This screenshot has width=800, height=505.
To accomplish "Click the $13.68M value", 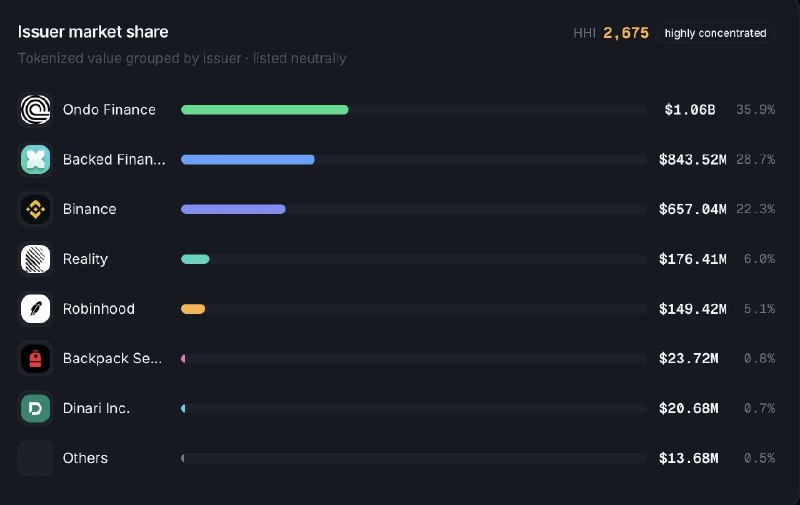I will [688, 458].
